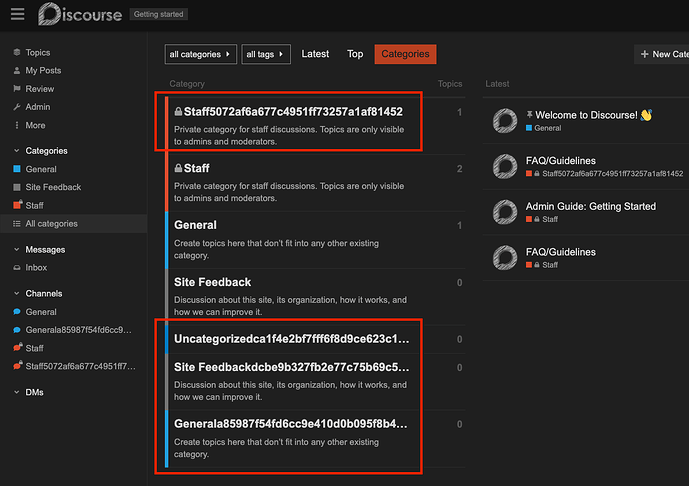
Task: Click the General channel chat bubble icon
Action: (x=17, y=312)
